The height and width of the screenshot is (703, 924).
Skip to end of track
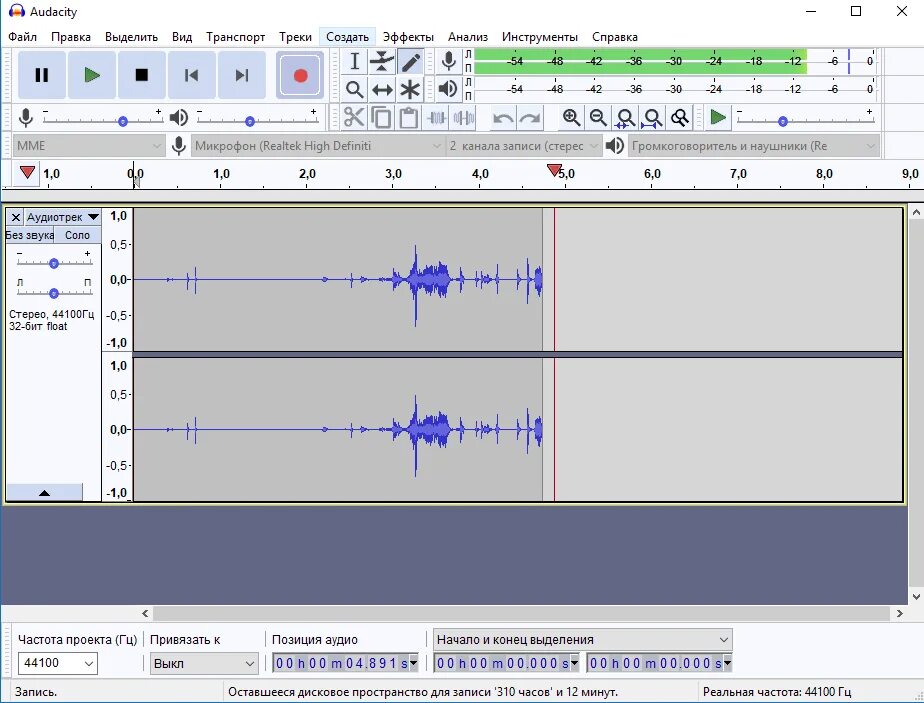pos(242,75)
